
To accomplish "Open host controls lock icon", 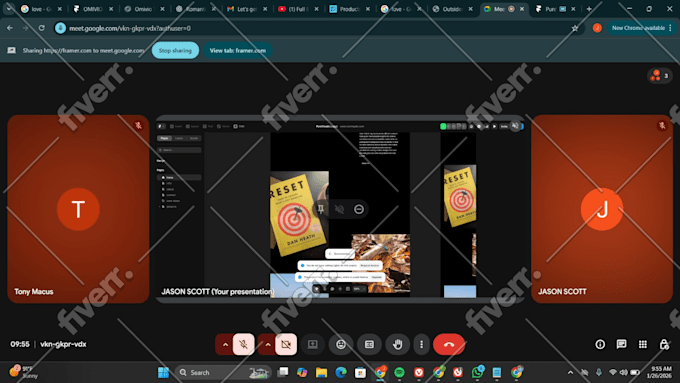I will click(664, 344).
